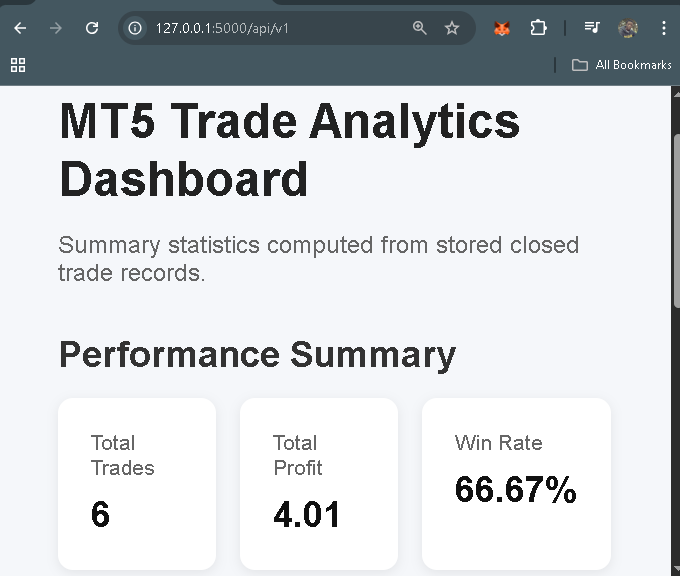The height and width of the screenshot is (576, 680).
Task: Open All Bookmarks folder
Action: (621, 65)
